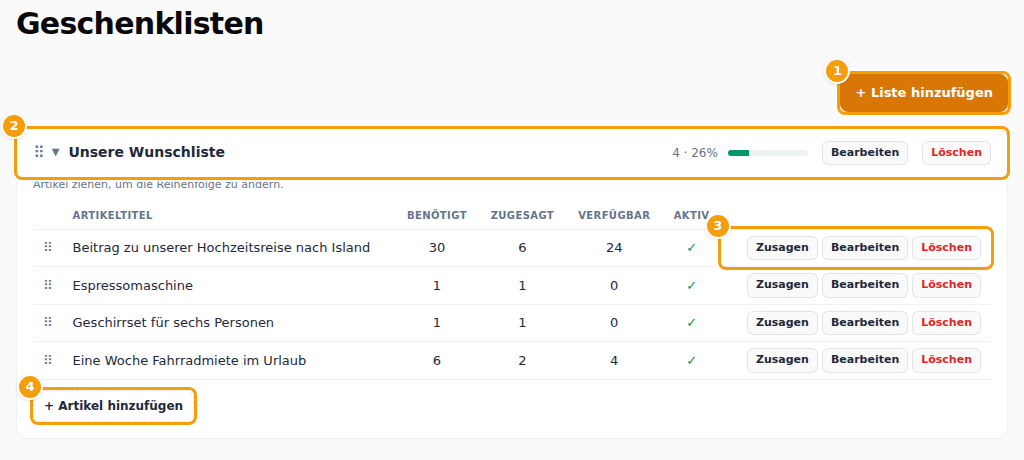
Task: Click the 'Espressomaschine' item title
Action: click(133, 286)
